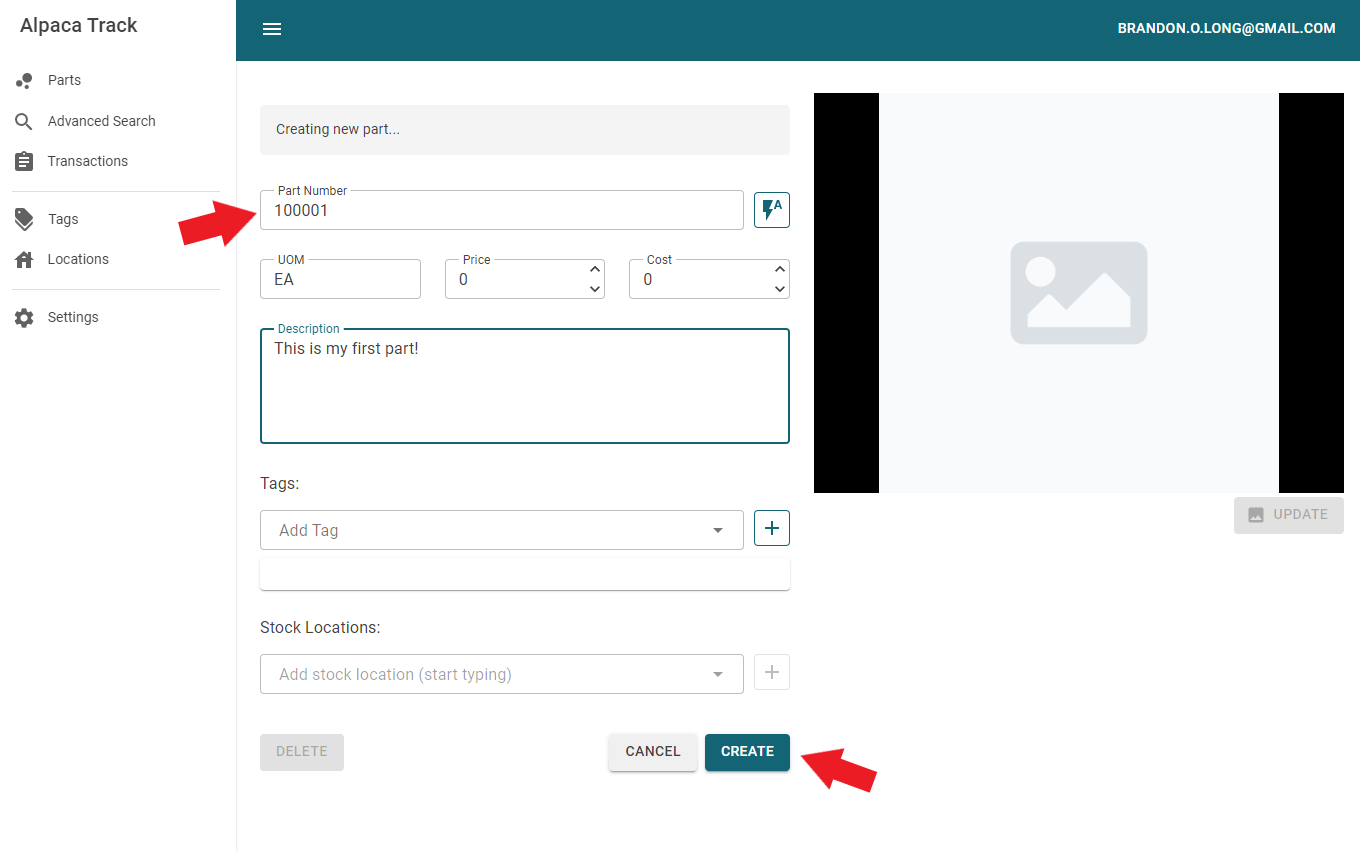Screen dimensions: 1360x852
Task: Click the Parts icon in sidebar
Action: click(x=25, y=81)
